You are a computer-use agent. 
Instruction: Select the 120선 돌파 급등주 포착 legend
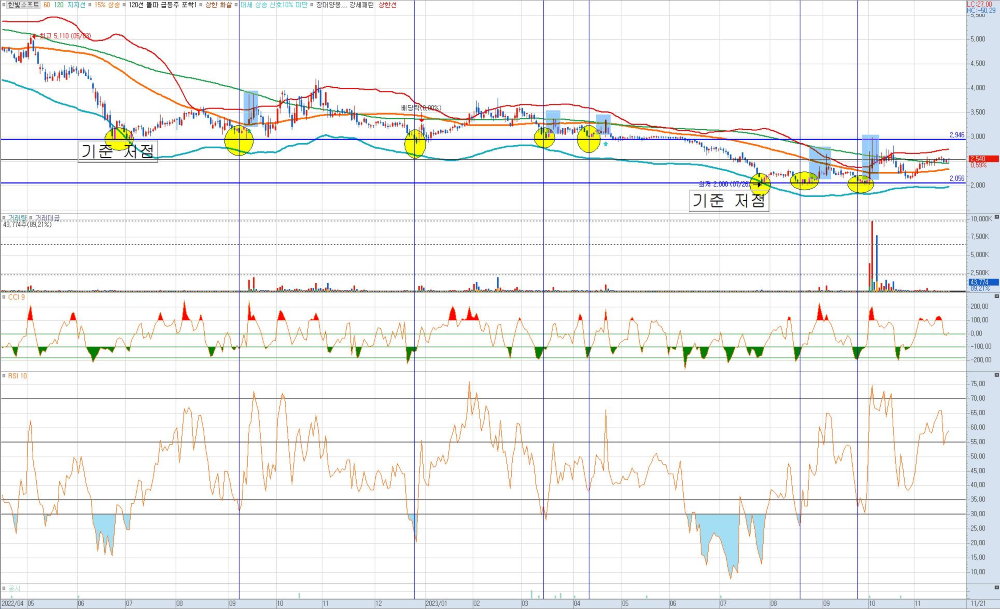tap(162, 4)
